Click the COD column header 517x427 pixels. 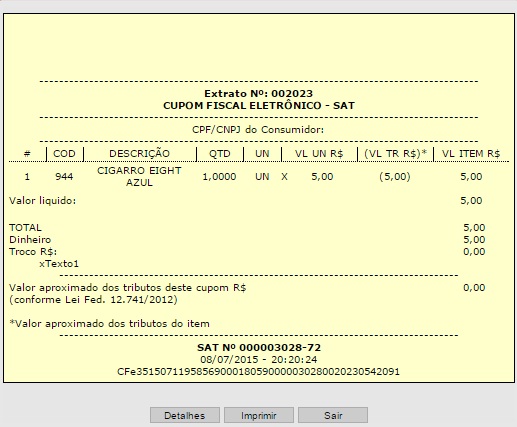(64, 154)
